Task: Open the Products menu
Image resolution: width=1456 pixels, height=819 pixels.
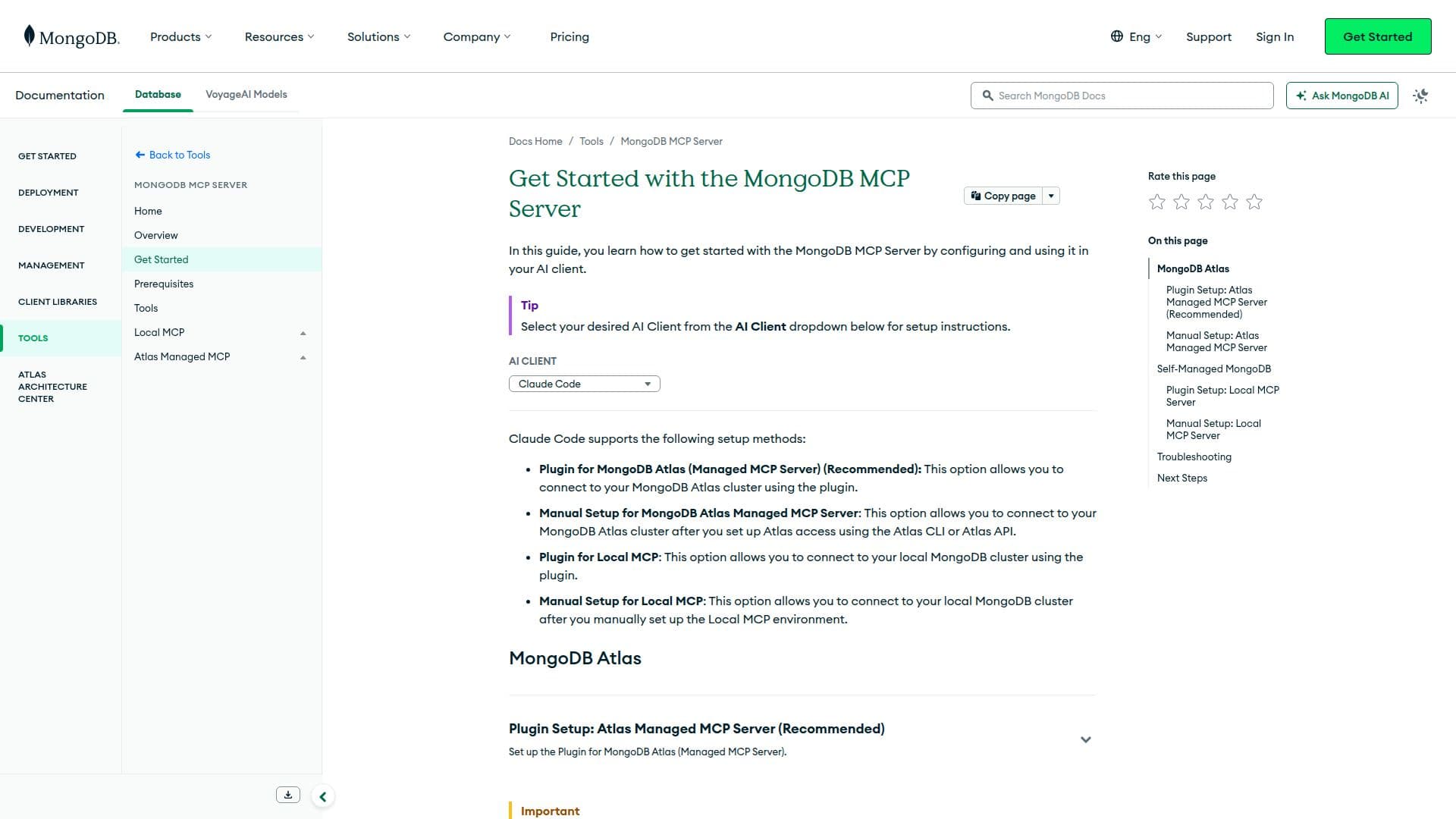Action: click(x=181, y=36)
